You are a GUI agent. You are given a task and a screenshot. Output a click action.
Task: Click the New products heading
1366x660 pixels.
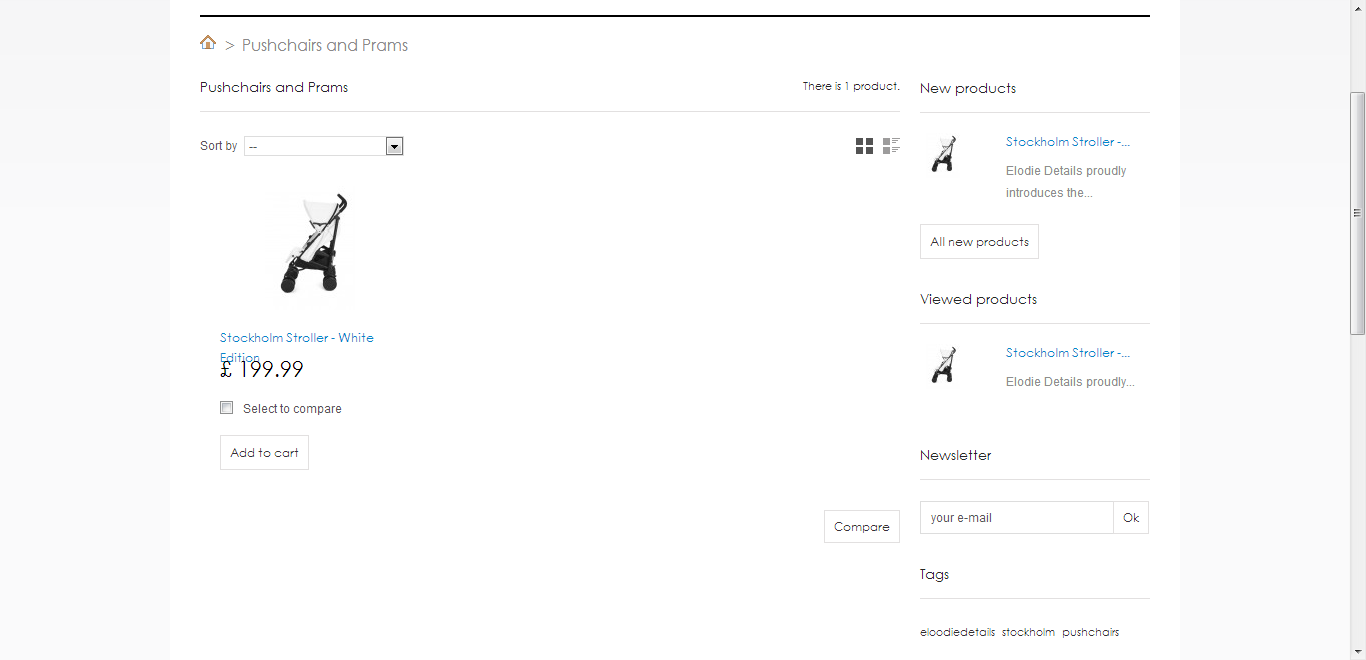coord(968,88)
